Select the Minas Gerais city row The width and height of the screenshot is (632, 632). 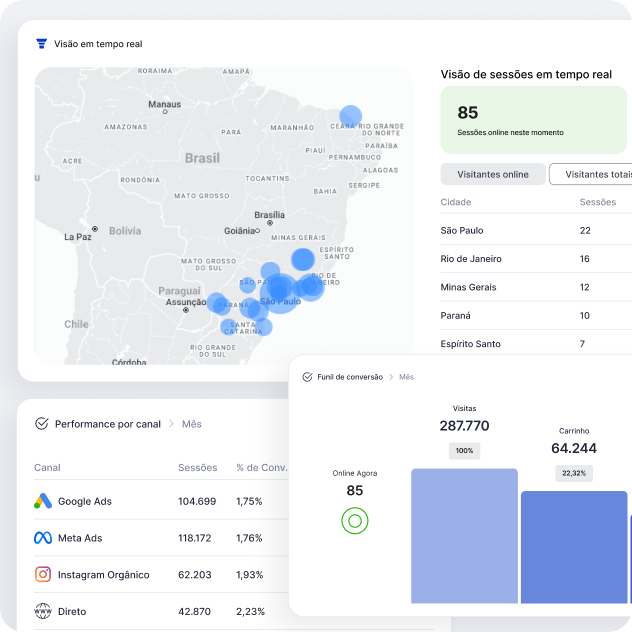pyautogui.click(x=536, y=287)
